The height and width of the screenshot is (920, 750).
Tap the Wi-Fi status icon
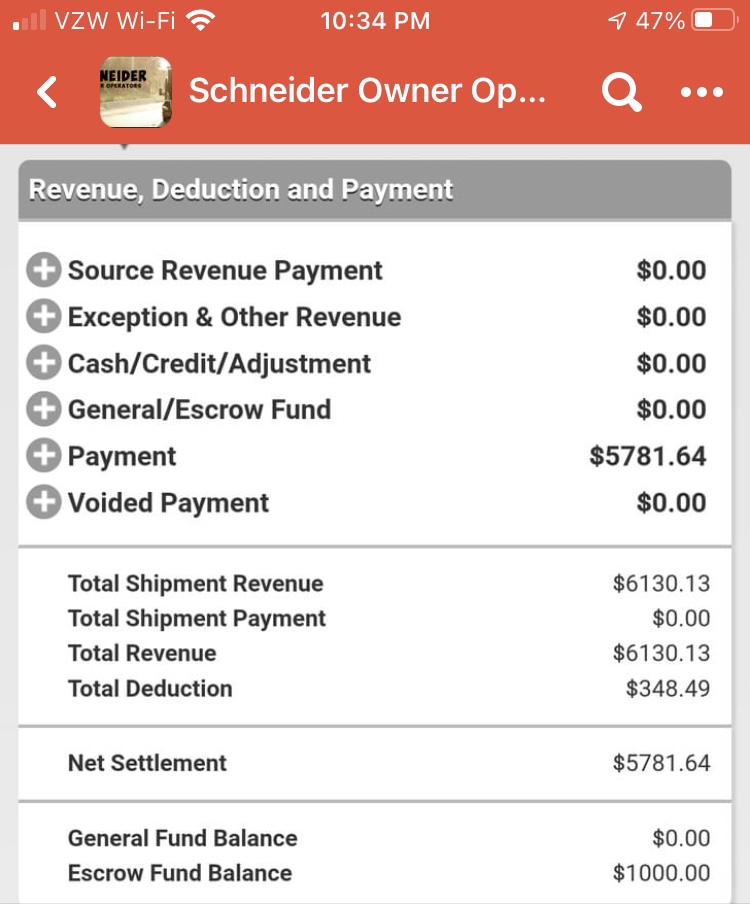point(201,21)
